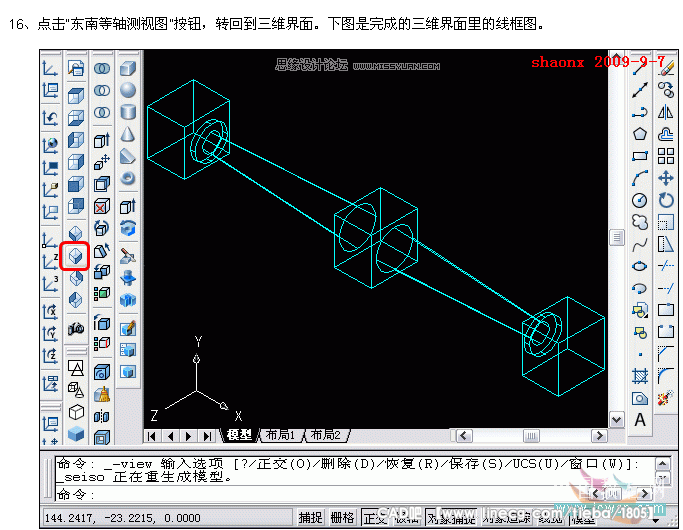Select the Arc draw tool
This screenshot has width=683, height=530.
pyautogui.click(x=639, y=178)
